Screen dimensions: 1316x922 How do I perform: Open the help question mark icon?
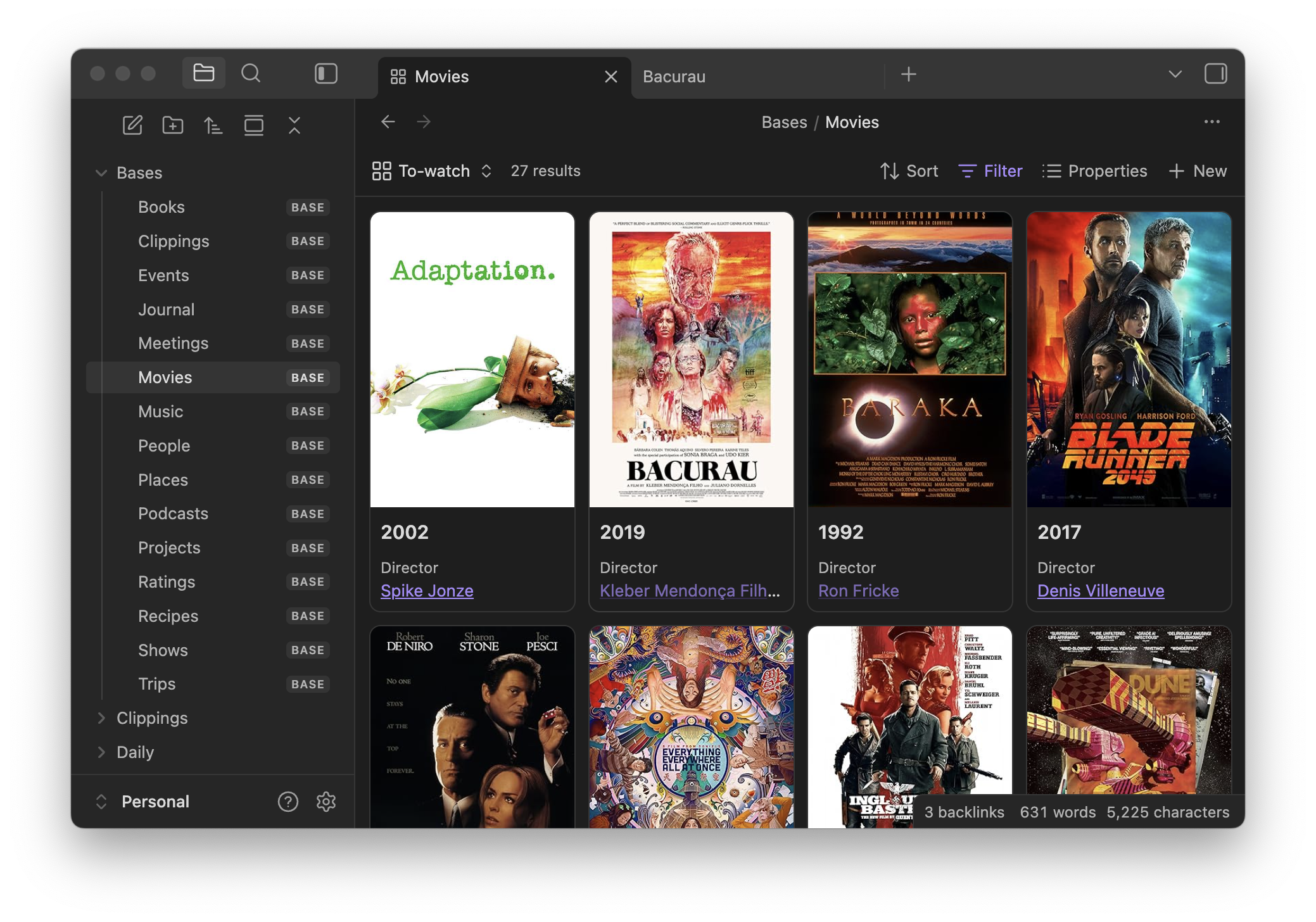pyautogui.click(x=288, y=802)
